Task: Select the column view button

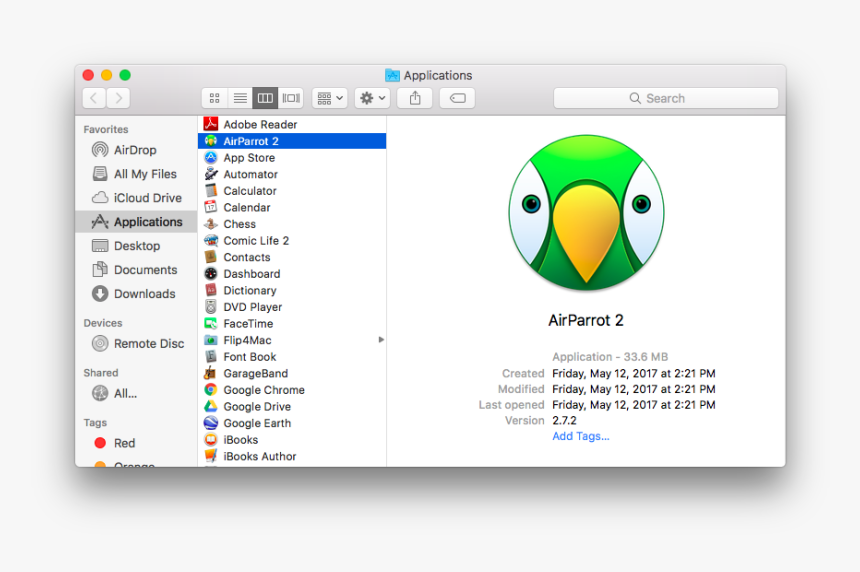Action: tap(265, 98)
